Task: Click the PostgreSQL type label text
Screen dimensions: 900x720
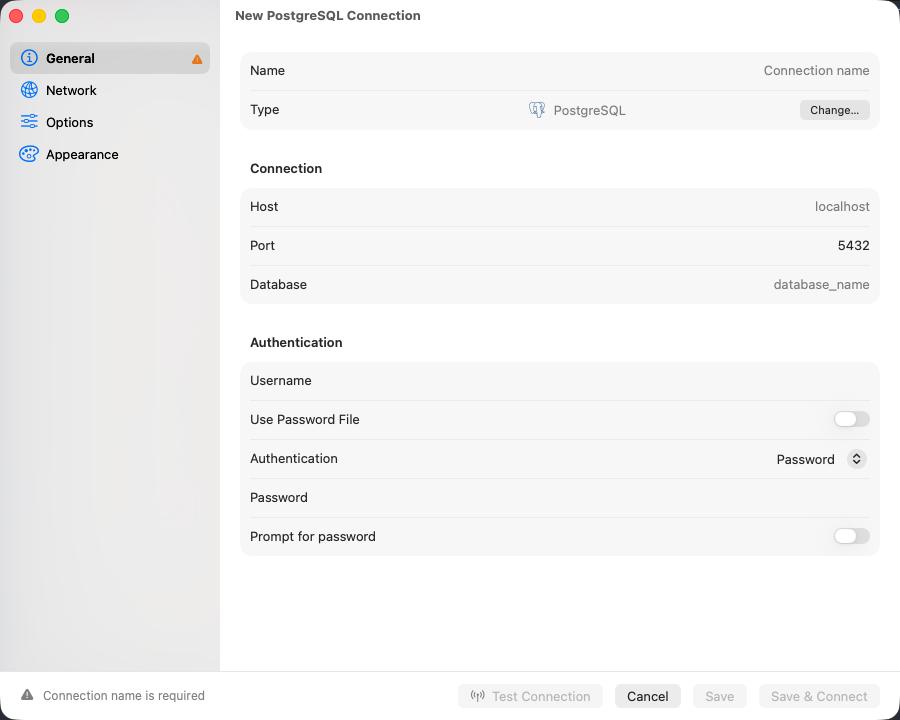Action: (x=589, y=110)
